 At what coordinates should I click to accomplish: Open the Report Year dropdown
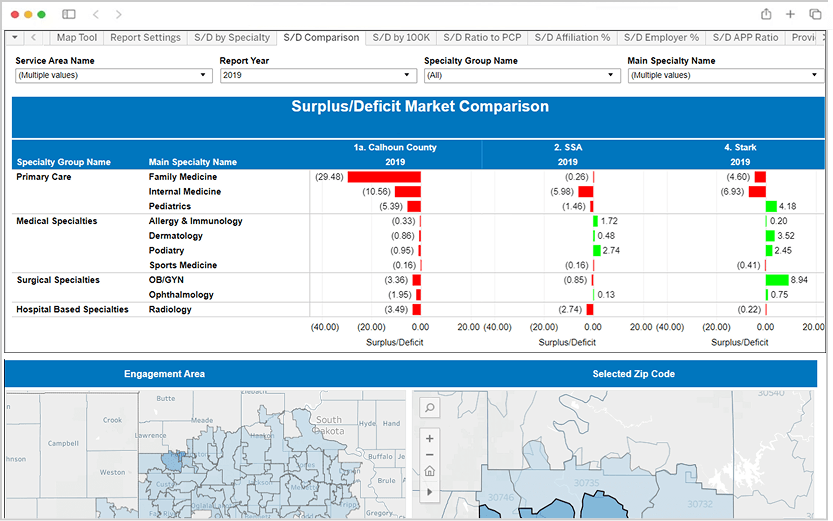[318, 75]
